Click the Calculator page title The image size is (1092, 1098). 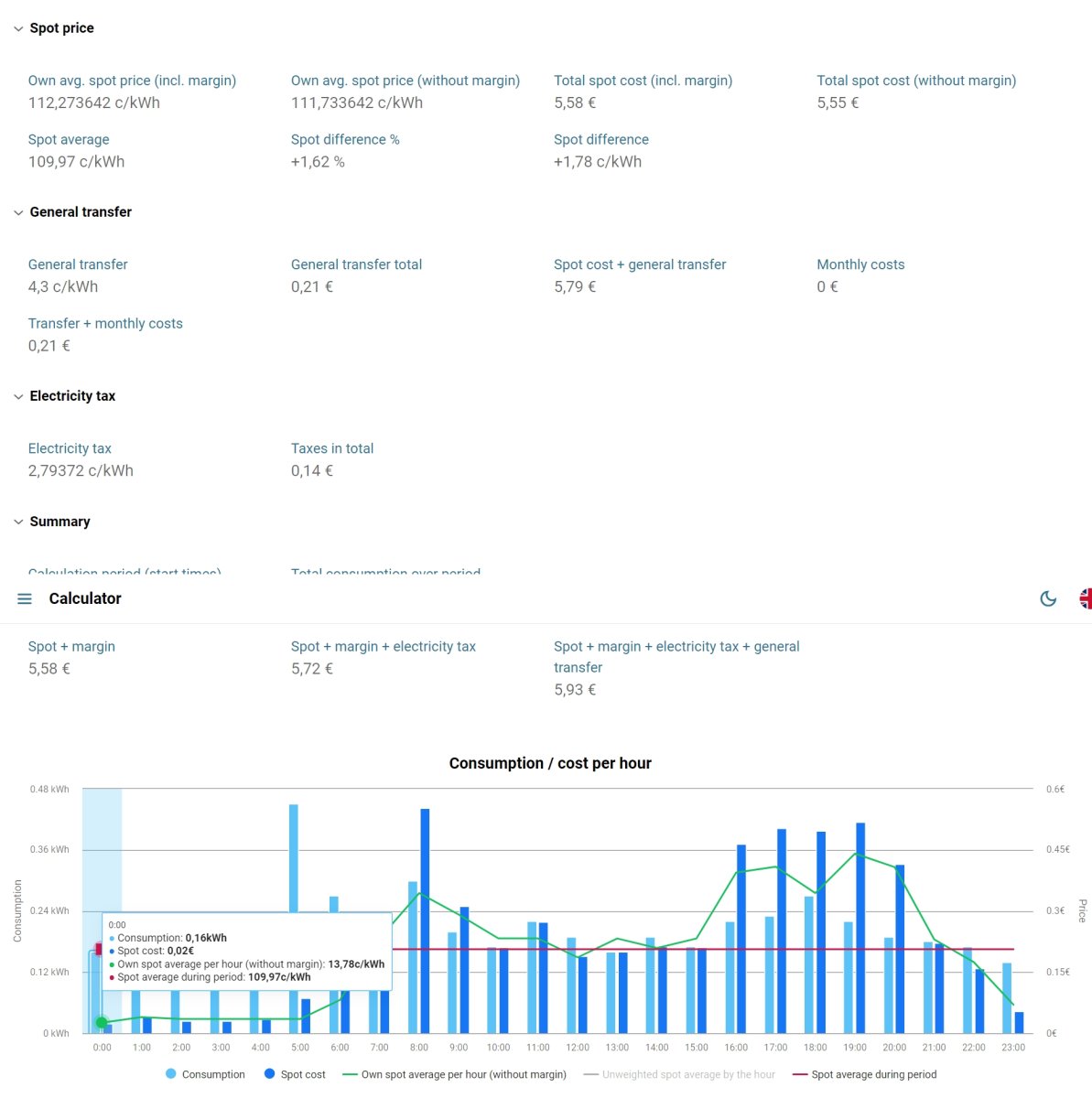[x=85, y=598]
